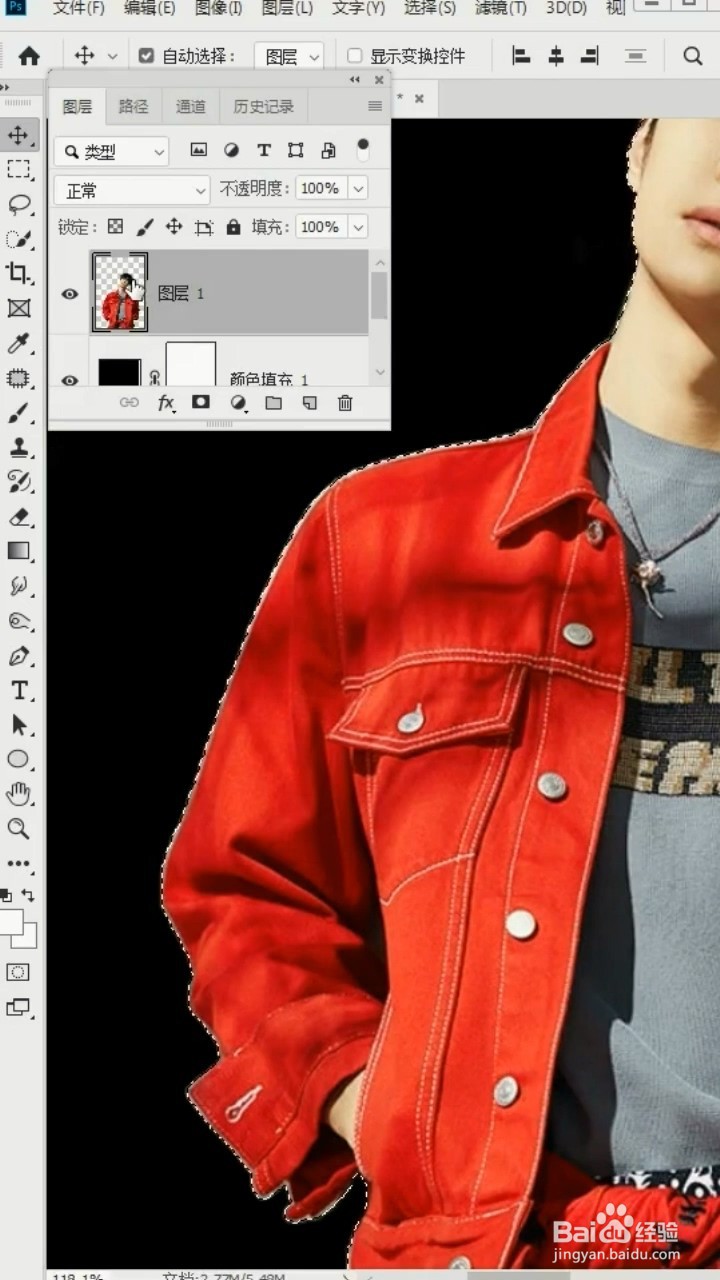
Task: Select the Eraser tool
Action: pos(19,517)
